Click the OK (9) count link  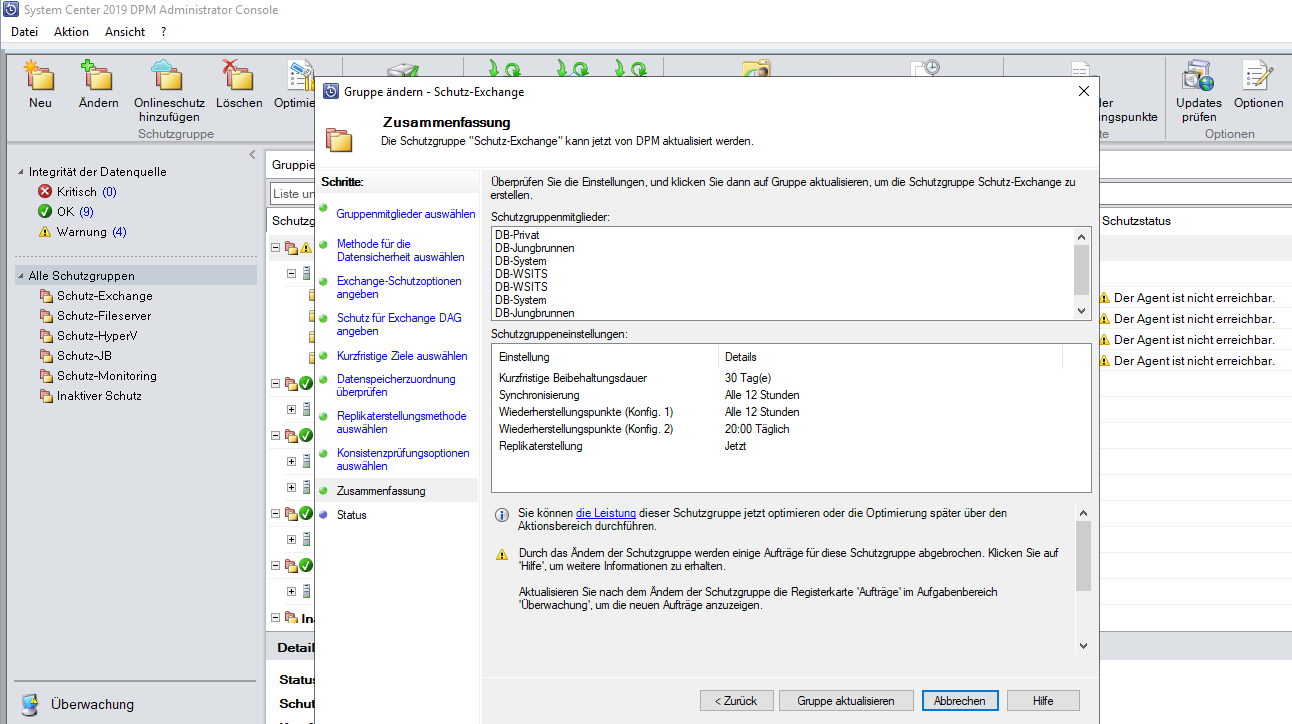pyautogui.click(x=86, y=212)
